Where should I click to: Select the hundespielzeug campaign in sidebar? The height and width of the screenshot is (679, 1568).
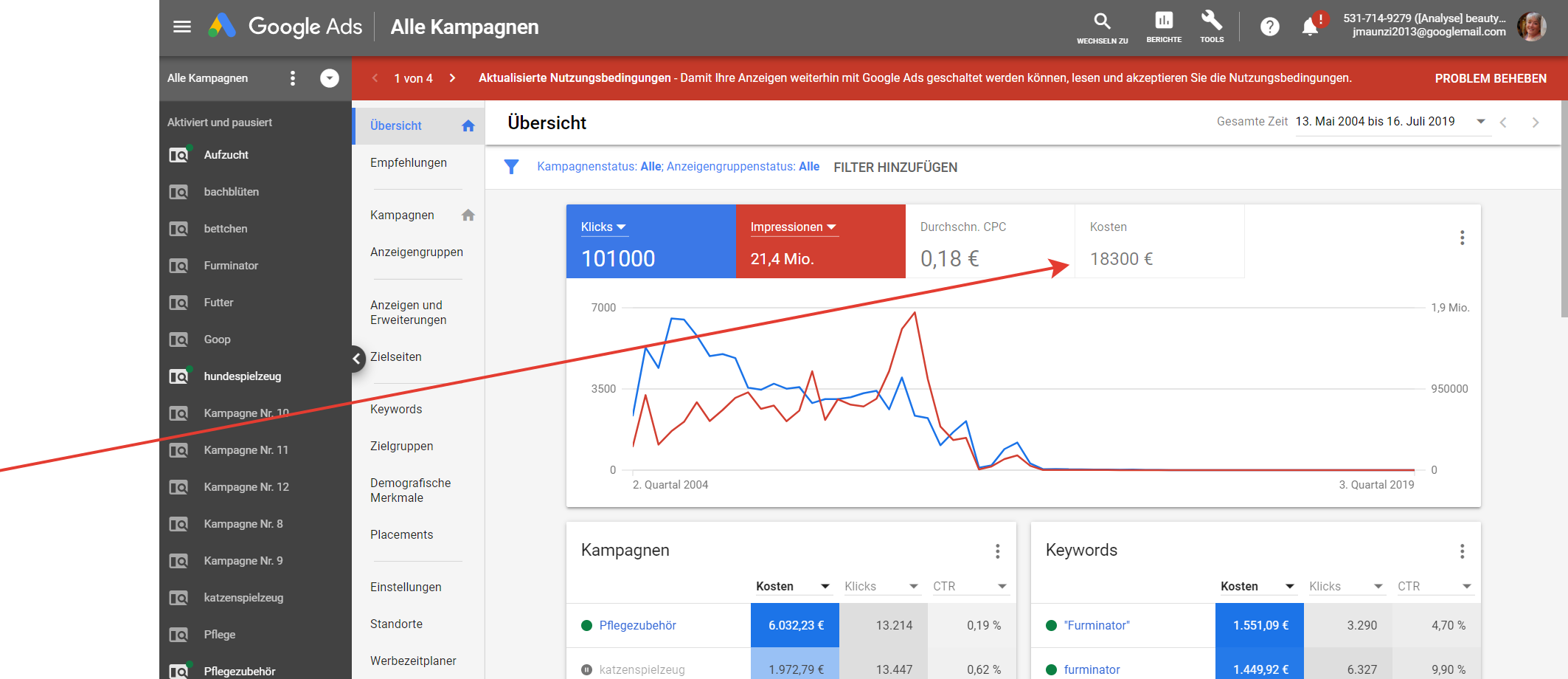(242, 376)
